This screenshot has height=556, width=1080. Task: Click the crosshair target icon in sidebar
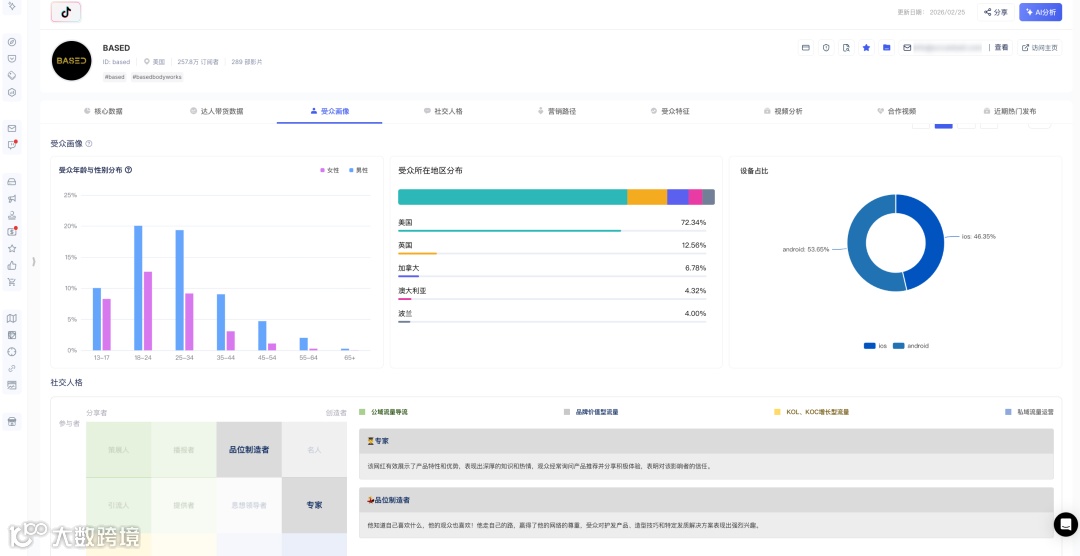[x=12, y=351]
